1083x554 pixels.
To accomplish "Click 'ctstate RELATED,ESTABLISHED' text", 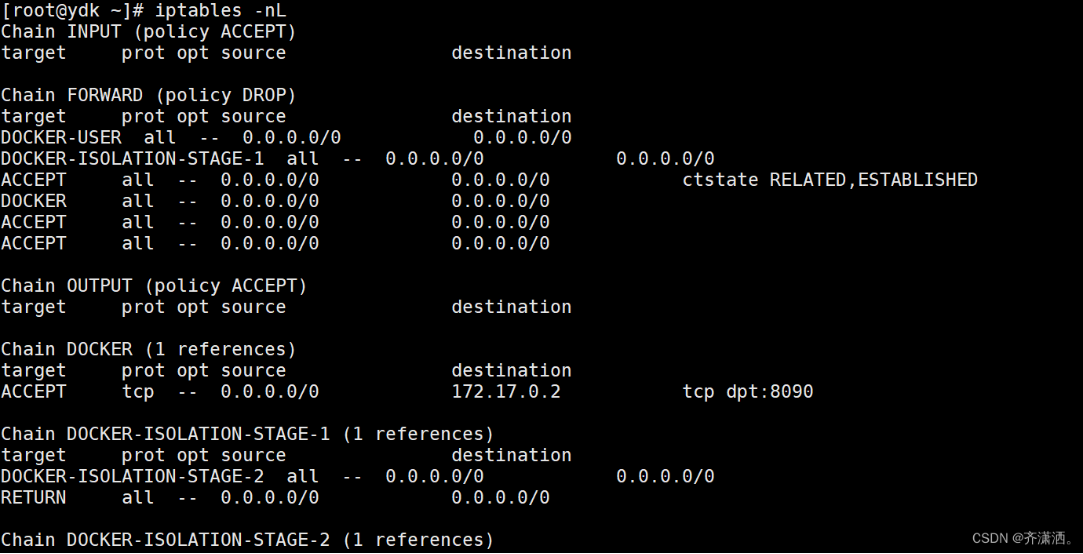I will tap(829, 180).
